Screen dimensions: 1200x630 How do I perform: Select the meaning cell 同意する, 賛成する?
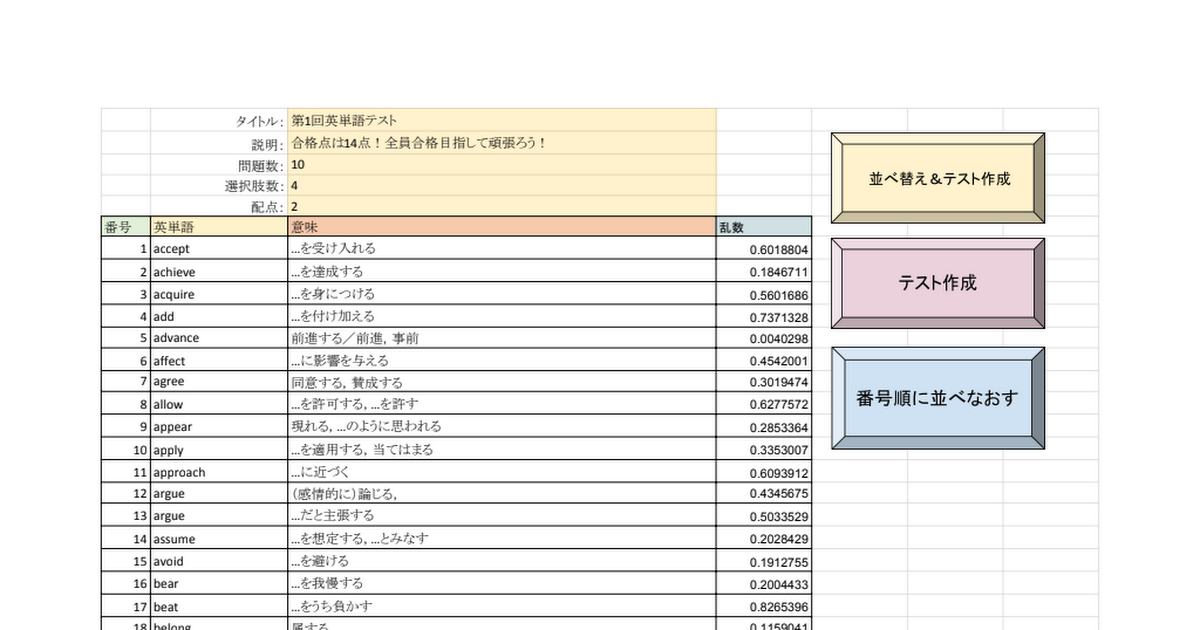coord(502,382)
